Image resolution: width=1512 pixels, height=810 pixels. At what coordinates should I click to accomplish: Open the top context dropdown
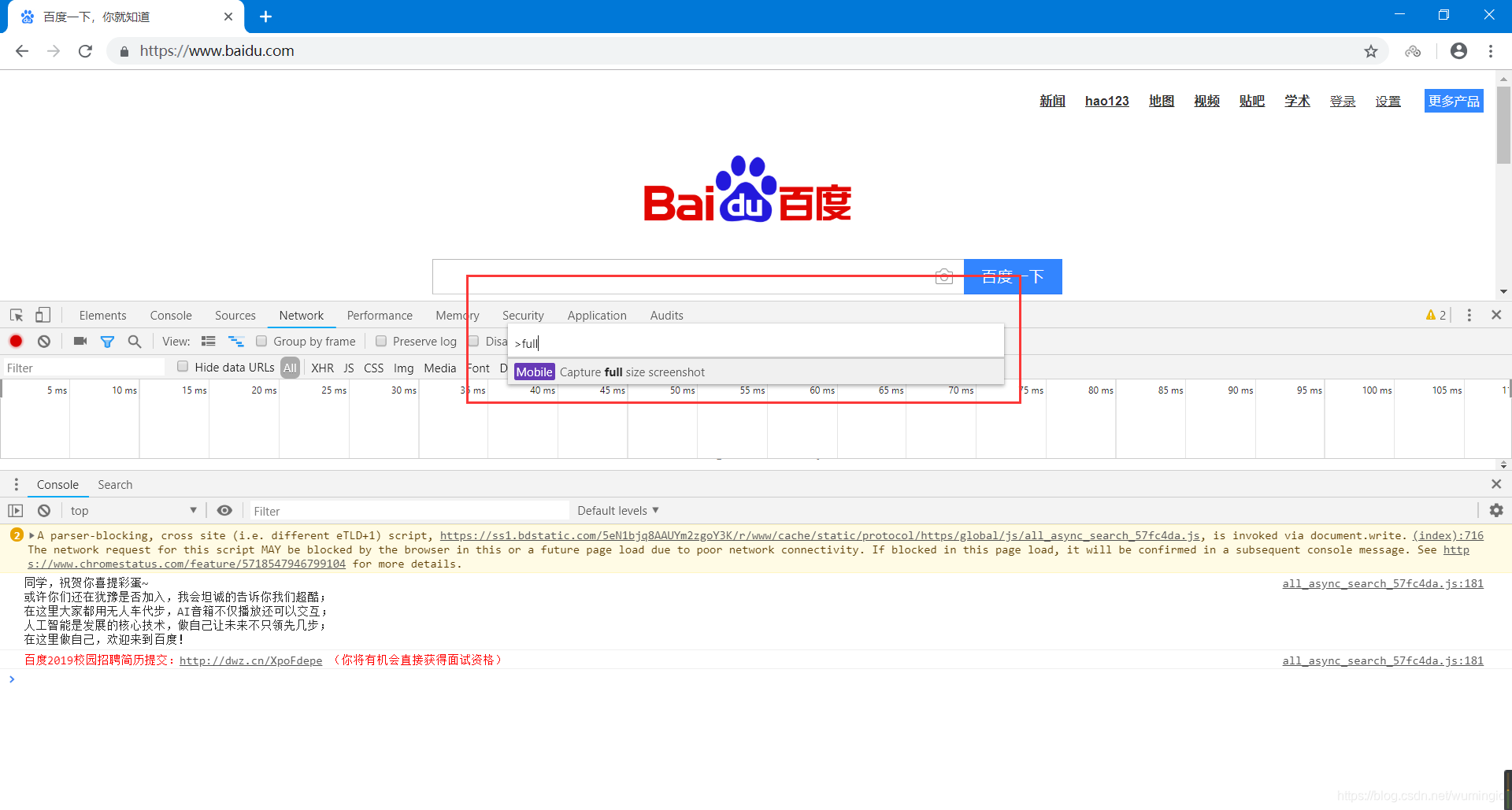(132, 510)
